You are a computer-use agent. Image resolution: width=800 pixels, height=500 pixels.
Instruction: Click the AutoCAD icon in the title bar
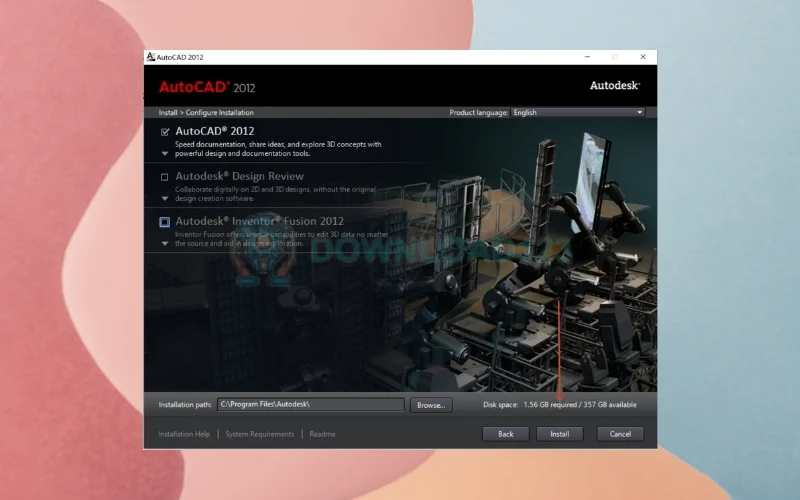click(x=151, y=57)
